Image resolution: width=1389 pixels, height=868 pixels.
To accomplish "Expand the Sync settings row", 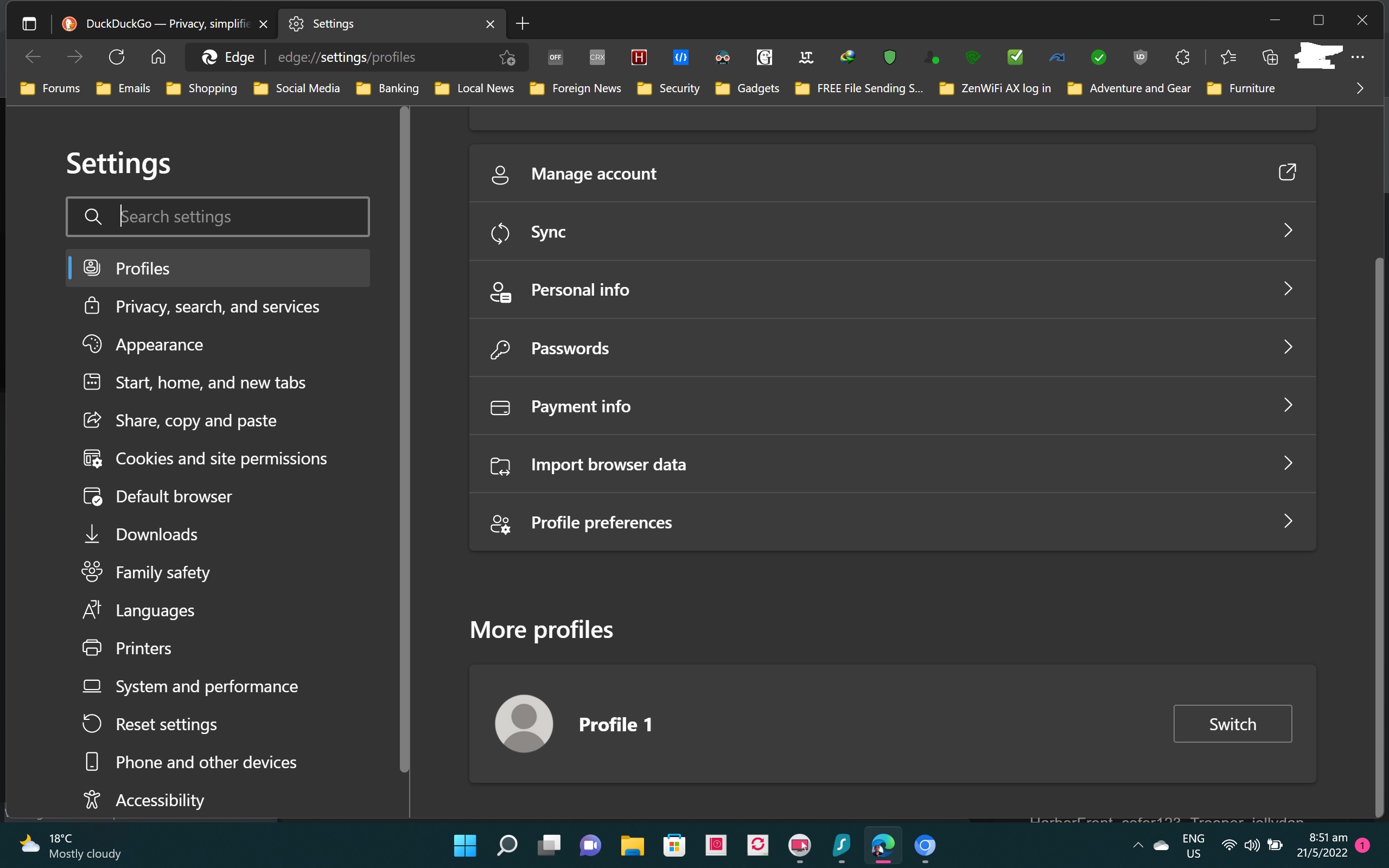I will (1288, 231).
